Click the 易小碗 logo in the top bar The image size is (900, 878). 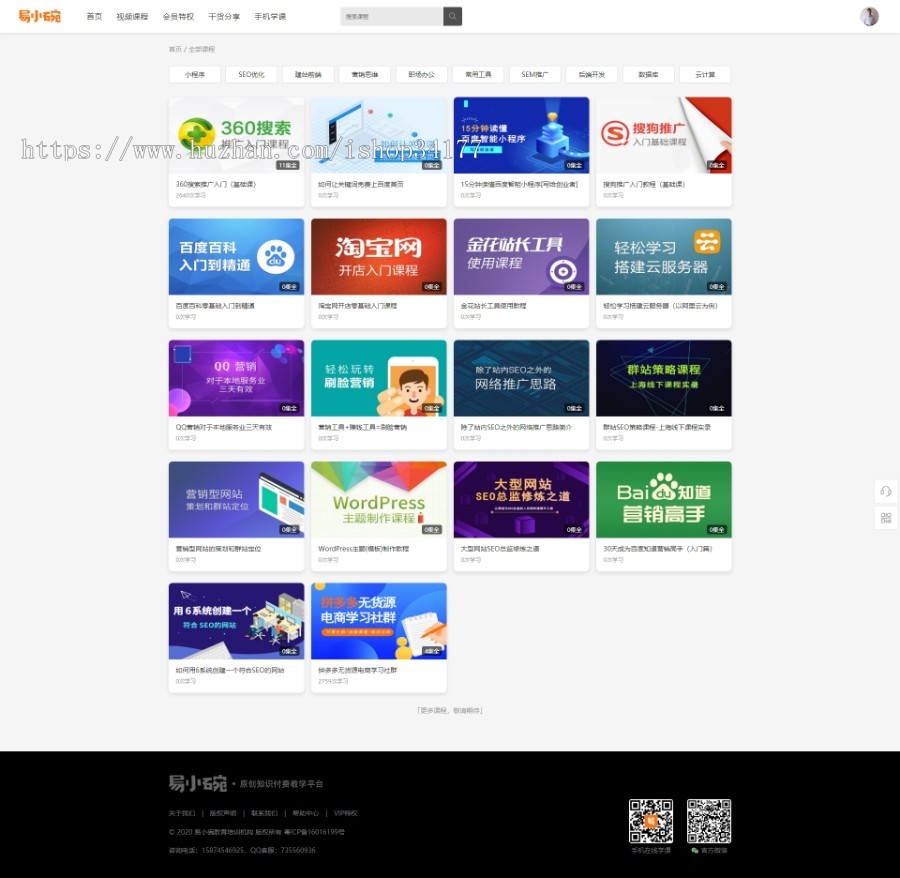coord(40,16)
